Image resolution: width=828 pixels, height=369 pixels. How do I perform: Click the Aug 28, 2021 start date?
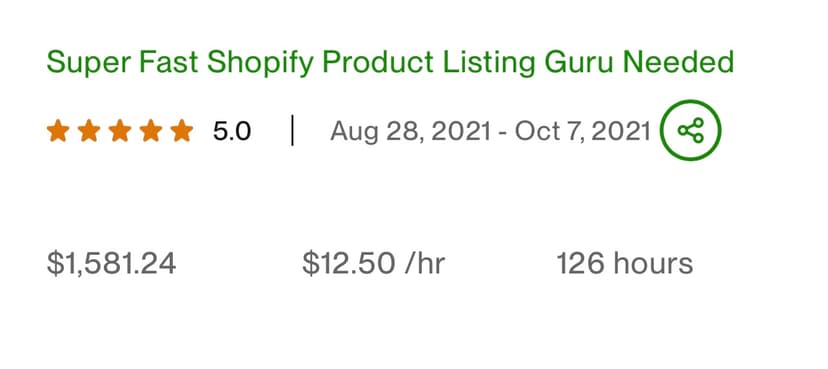click(411, 131)
